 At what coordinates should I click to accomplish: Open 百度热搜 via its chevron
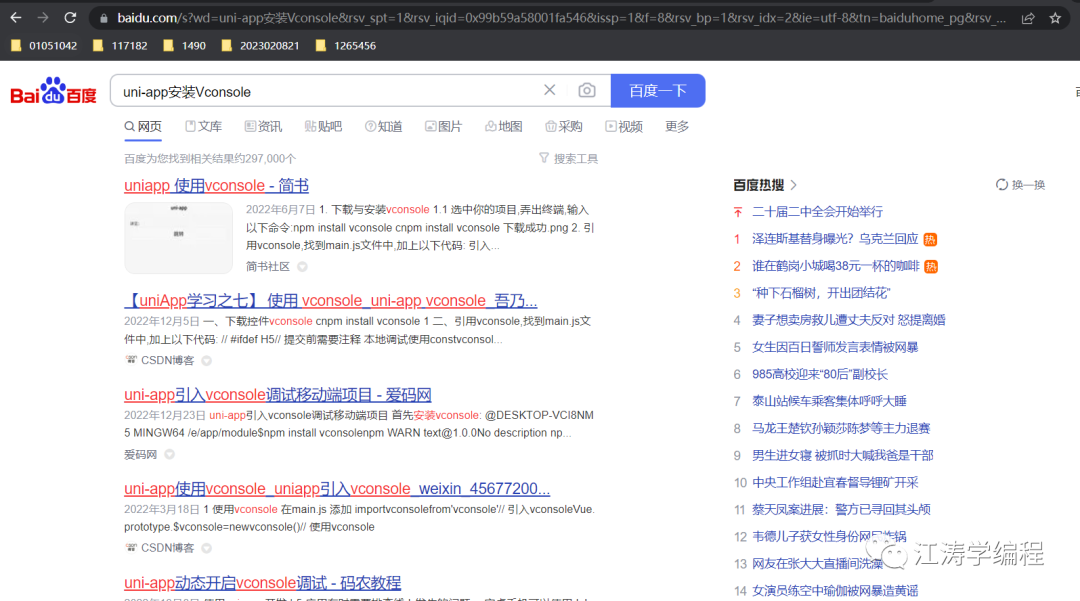(x=793, y=184)
